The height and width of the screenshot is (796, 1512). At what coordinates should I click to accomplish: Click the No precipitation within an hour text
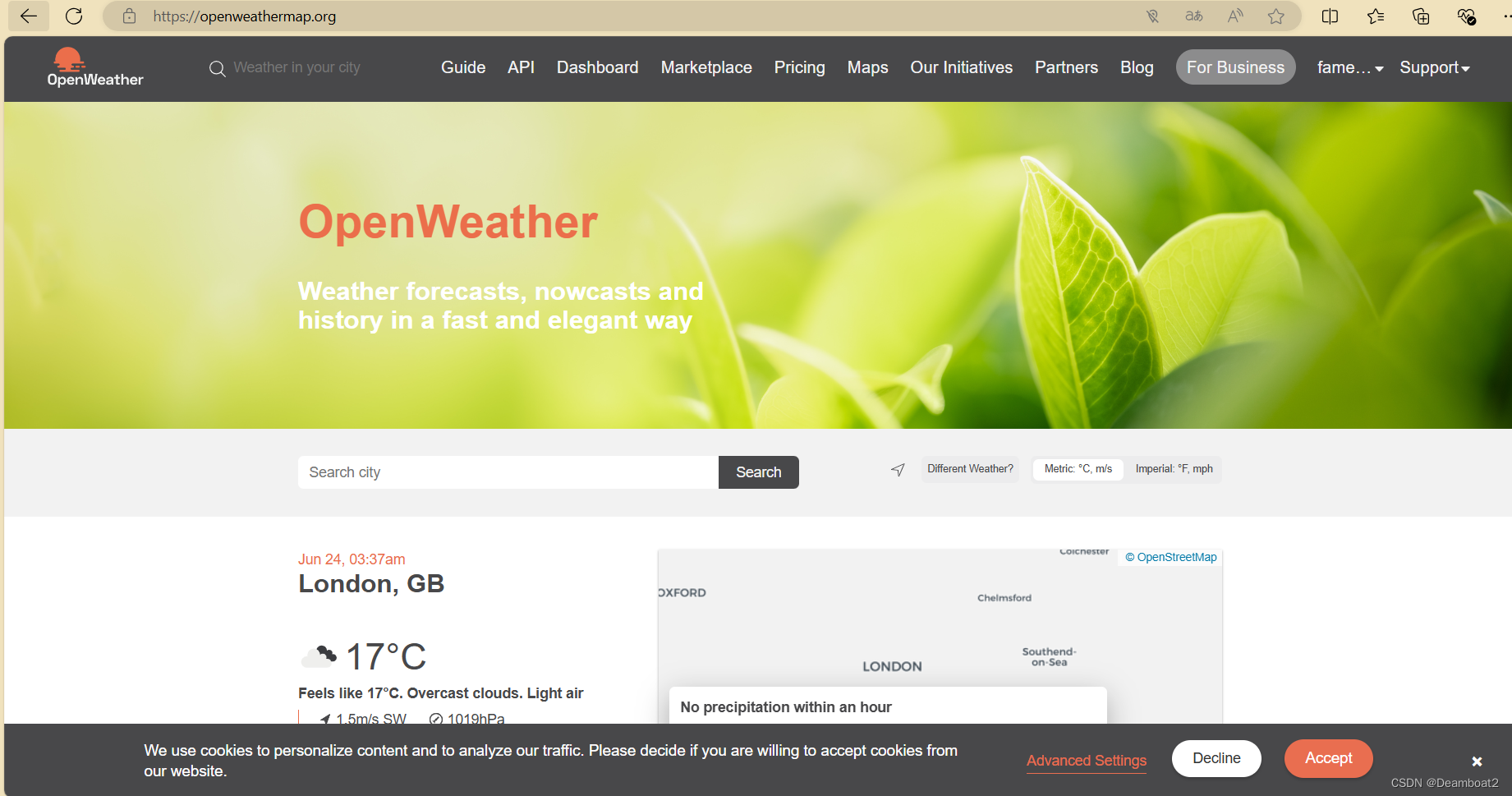[x=786, y=707]
